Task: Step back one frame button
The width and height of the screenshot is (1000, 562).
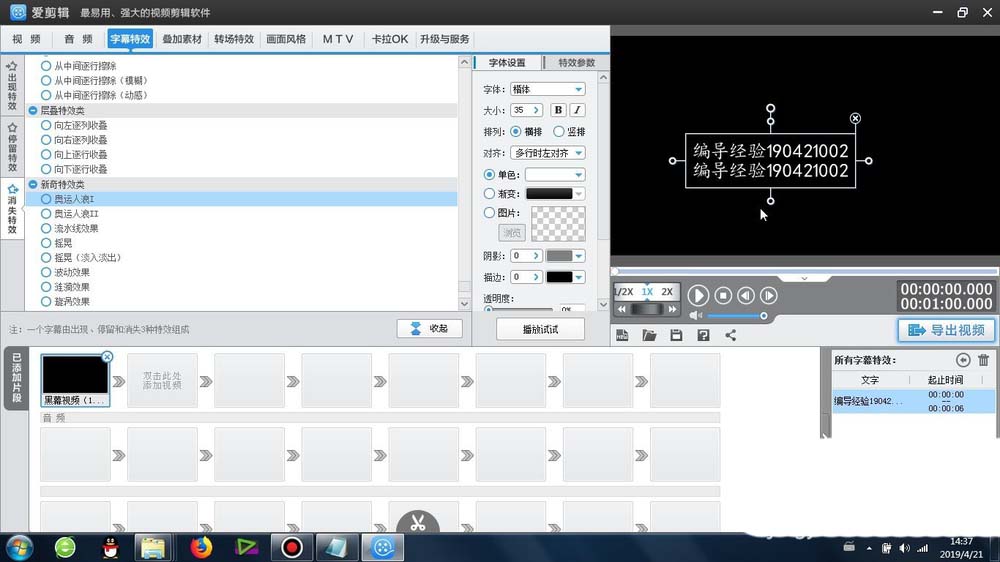Action: (746, 295)
